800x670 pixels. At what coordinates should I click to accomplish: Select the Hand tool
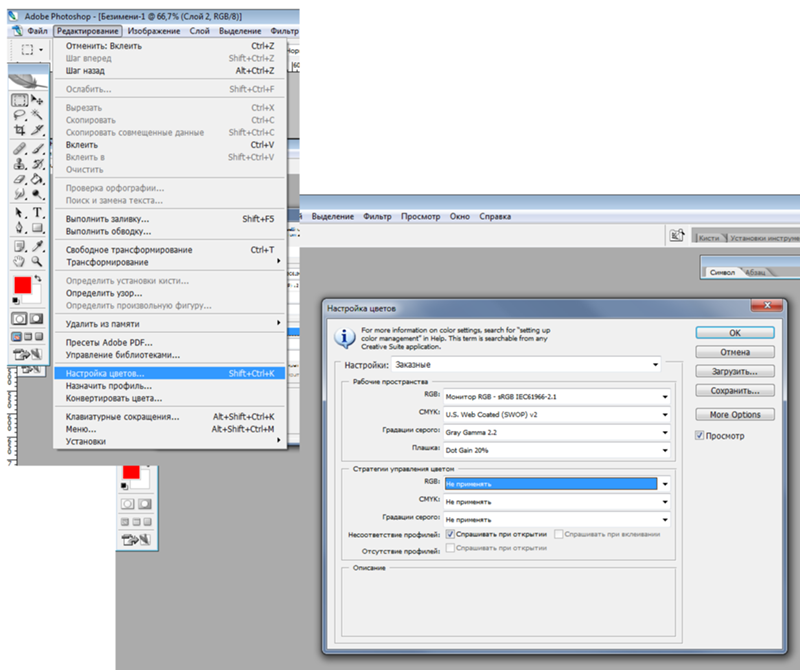coord(19,262)
